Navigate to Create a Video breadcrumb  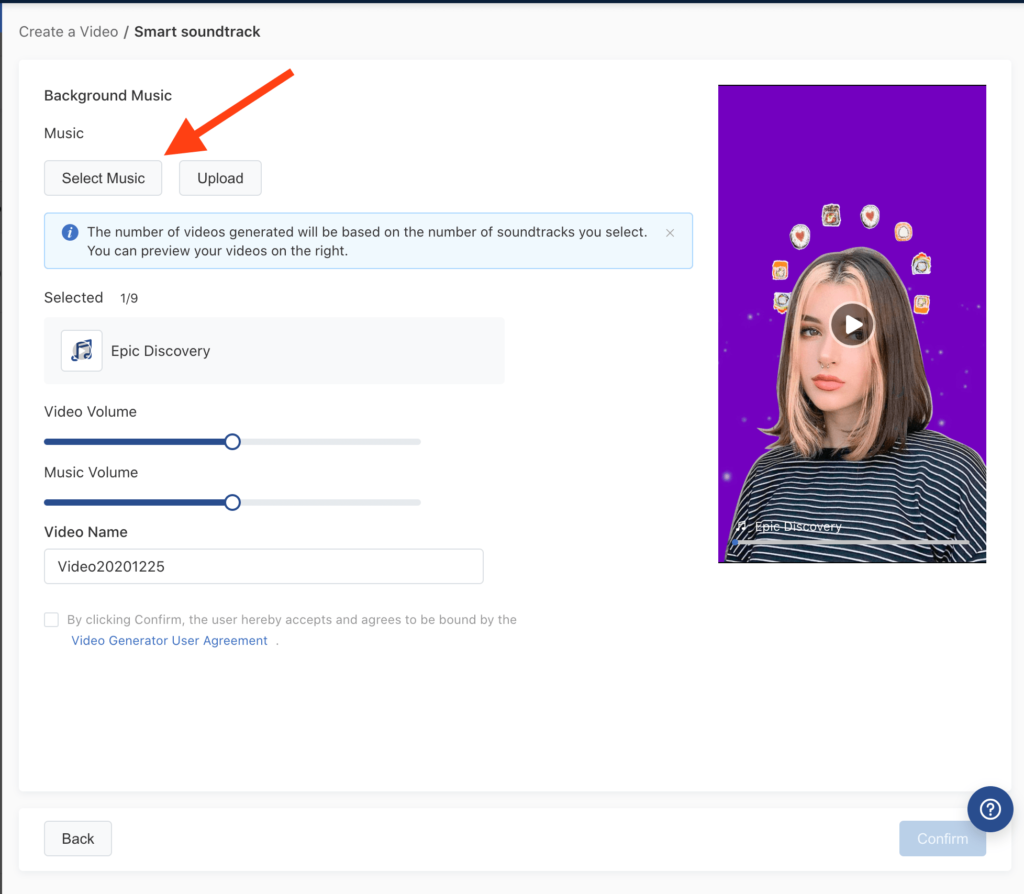(x=68, y=32)
